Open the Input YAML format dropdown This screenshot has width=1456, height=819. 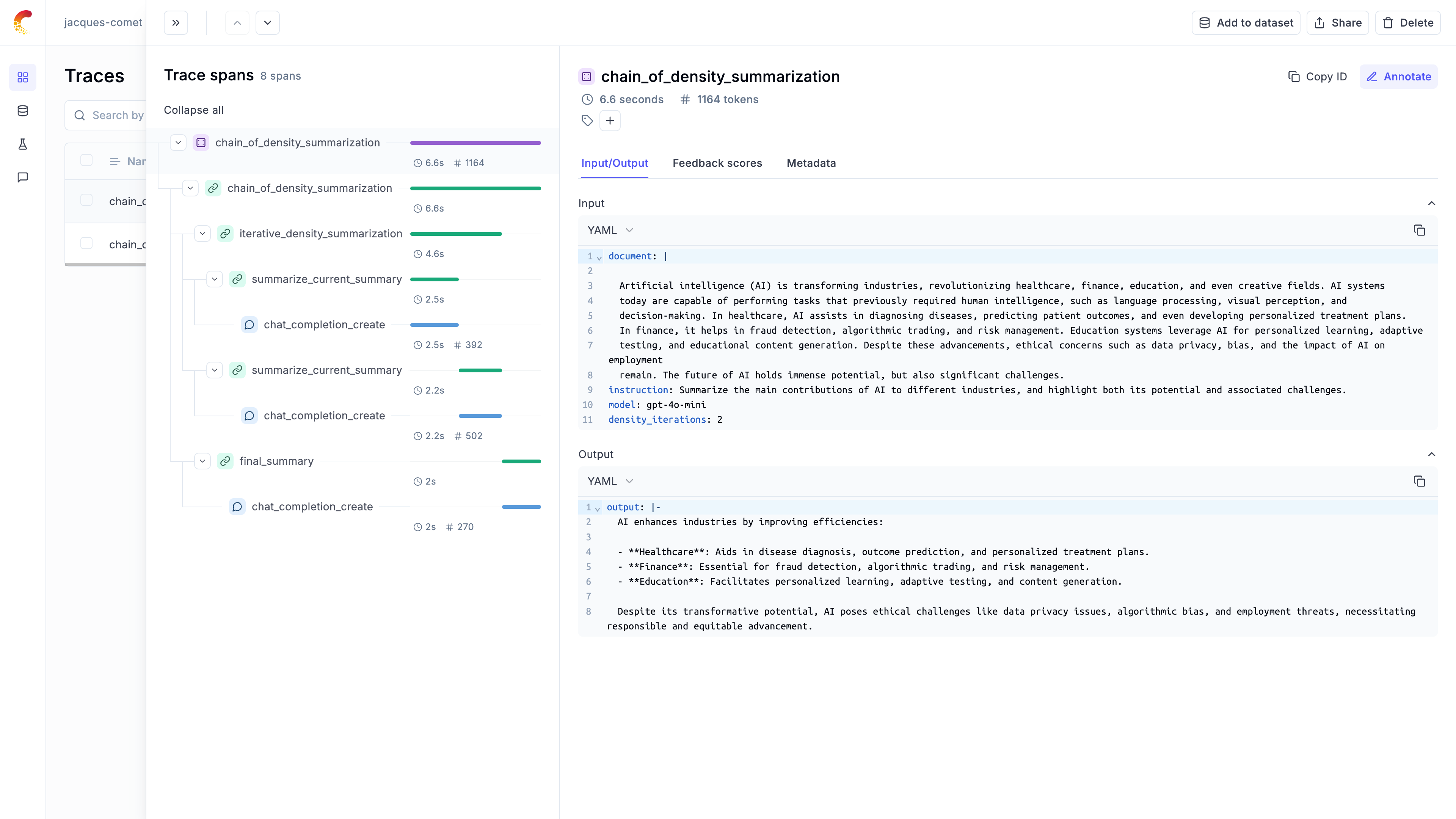coord(610,230)
